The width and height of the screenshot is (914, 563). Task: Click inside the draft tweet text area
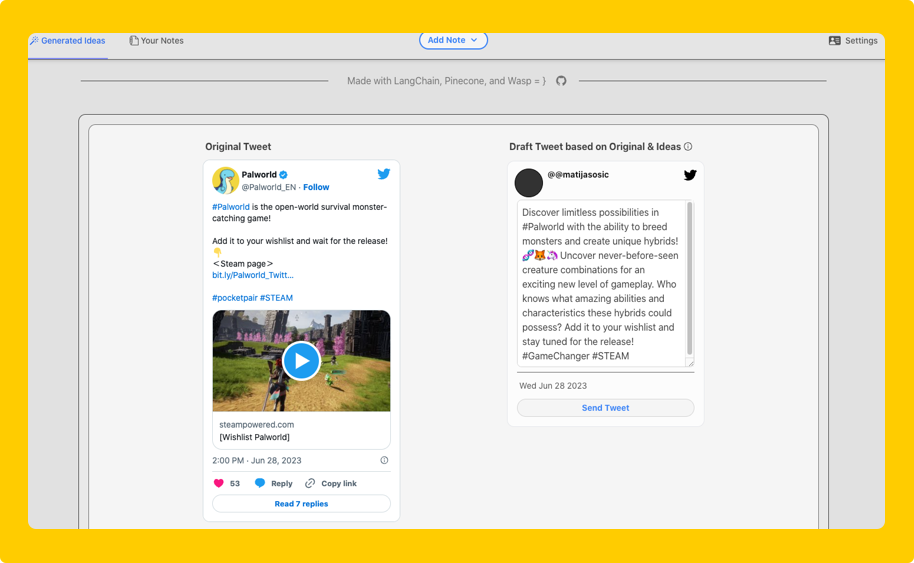[x=600, y=284]
